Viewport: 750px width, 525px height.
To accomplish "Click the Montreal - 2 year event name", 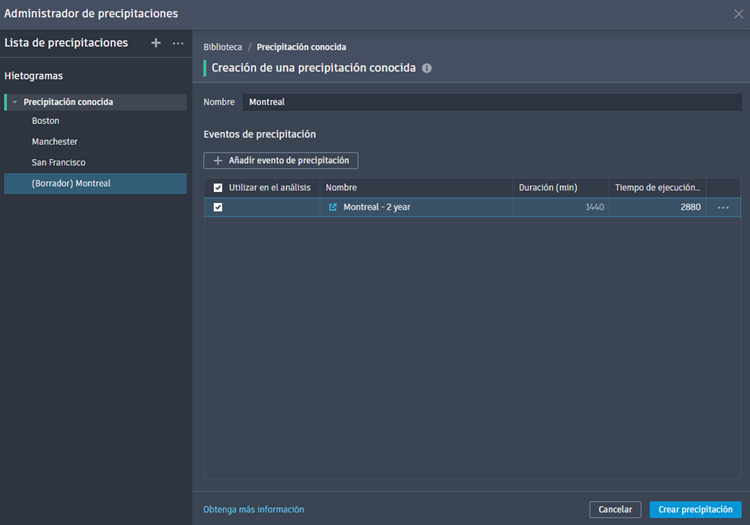I will pos(377,207).
